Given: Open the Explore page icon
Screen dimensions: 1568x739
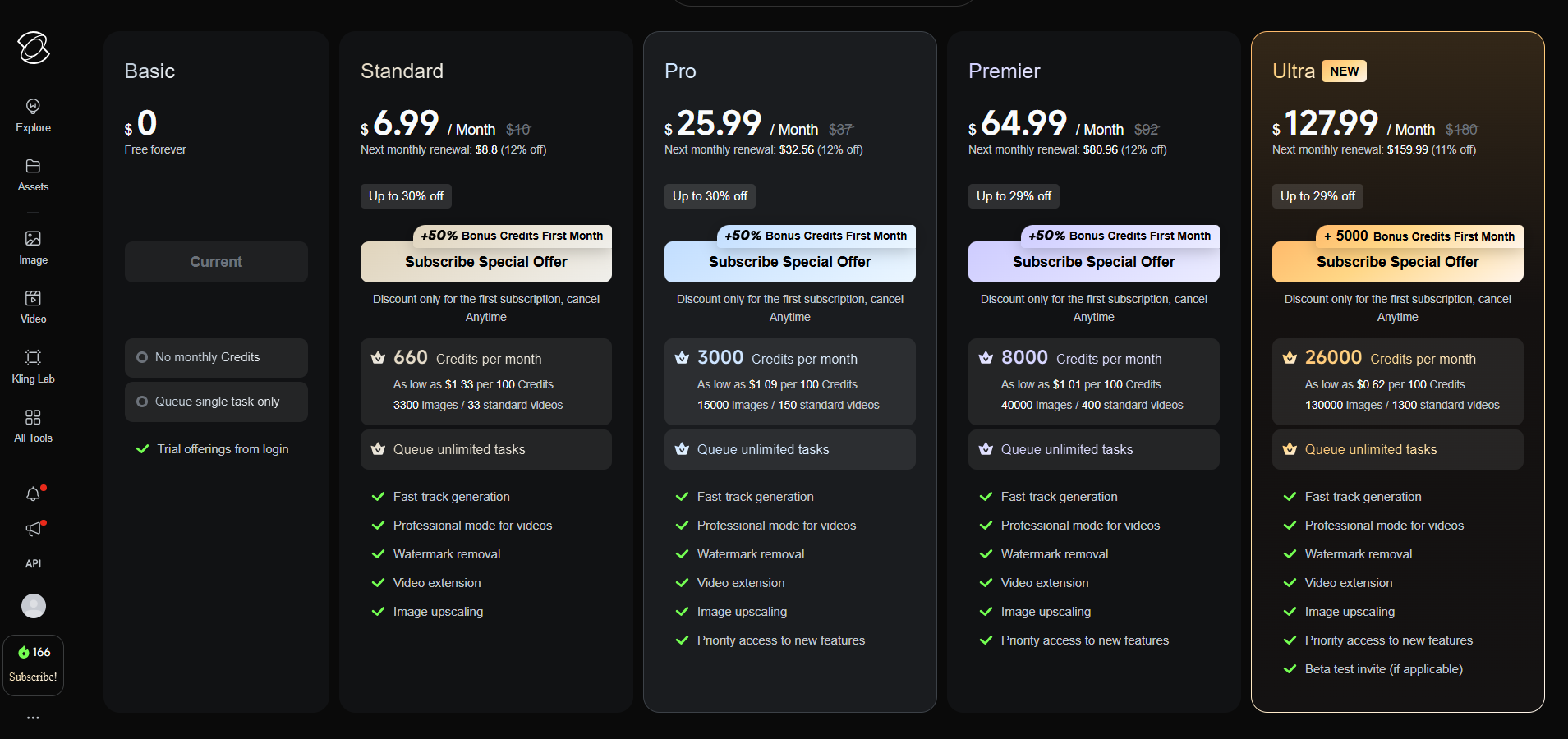Looking at the screenshot, I should (33, 107).
